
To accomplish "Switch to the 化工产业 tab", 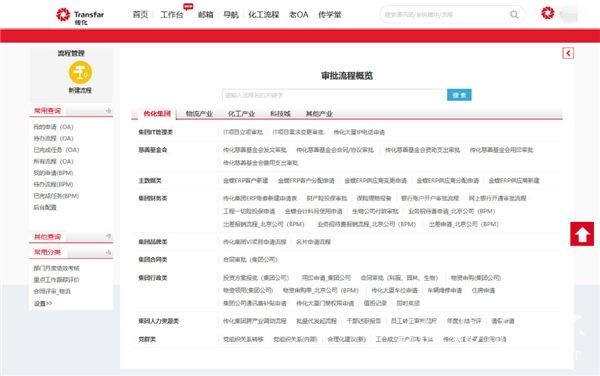I will point(241,114).
